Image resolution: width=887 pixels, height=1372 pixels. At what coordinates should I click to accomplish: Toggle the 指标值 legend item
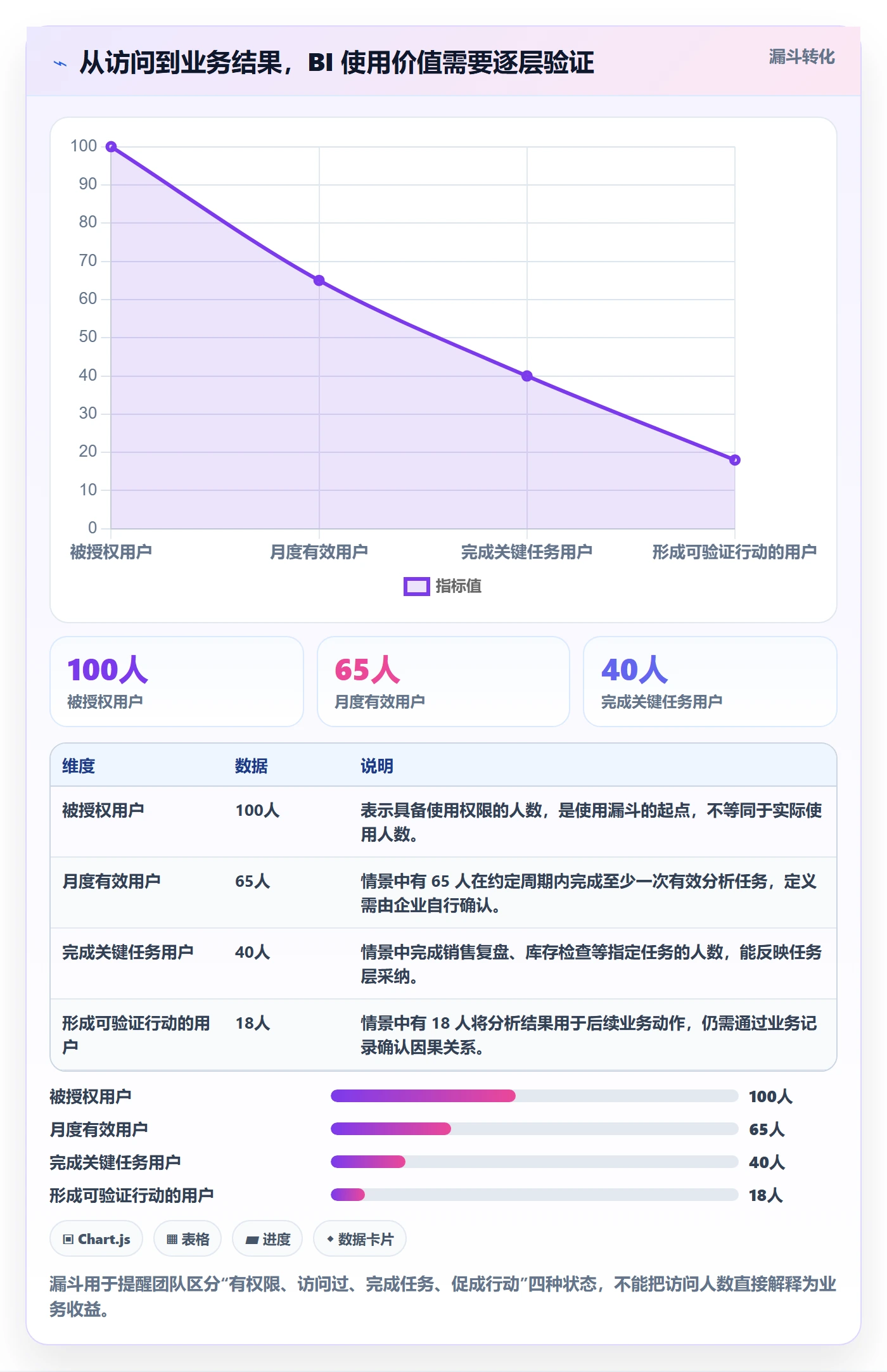pyautogui.click(x=442, y=586)
